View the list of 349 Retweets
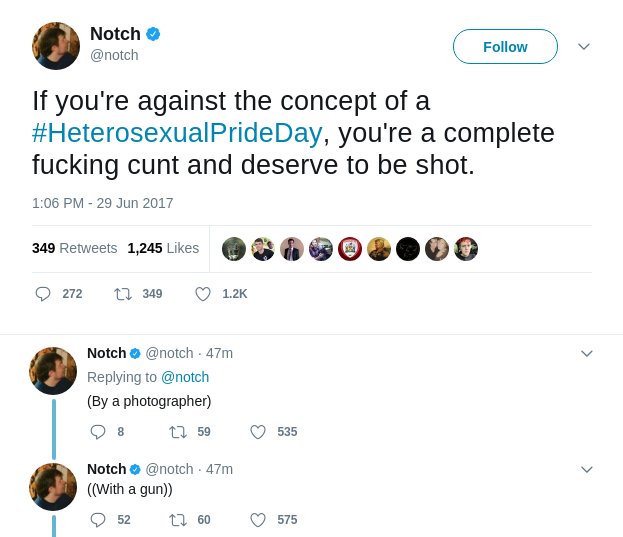Viewport: 623px width, 537px height. [74, 248]
